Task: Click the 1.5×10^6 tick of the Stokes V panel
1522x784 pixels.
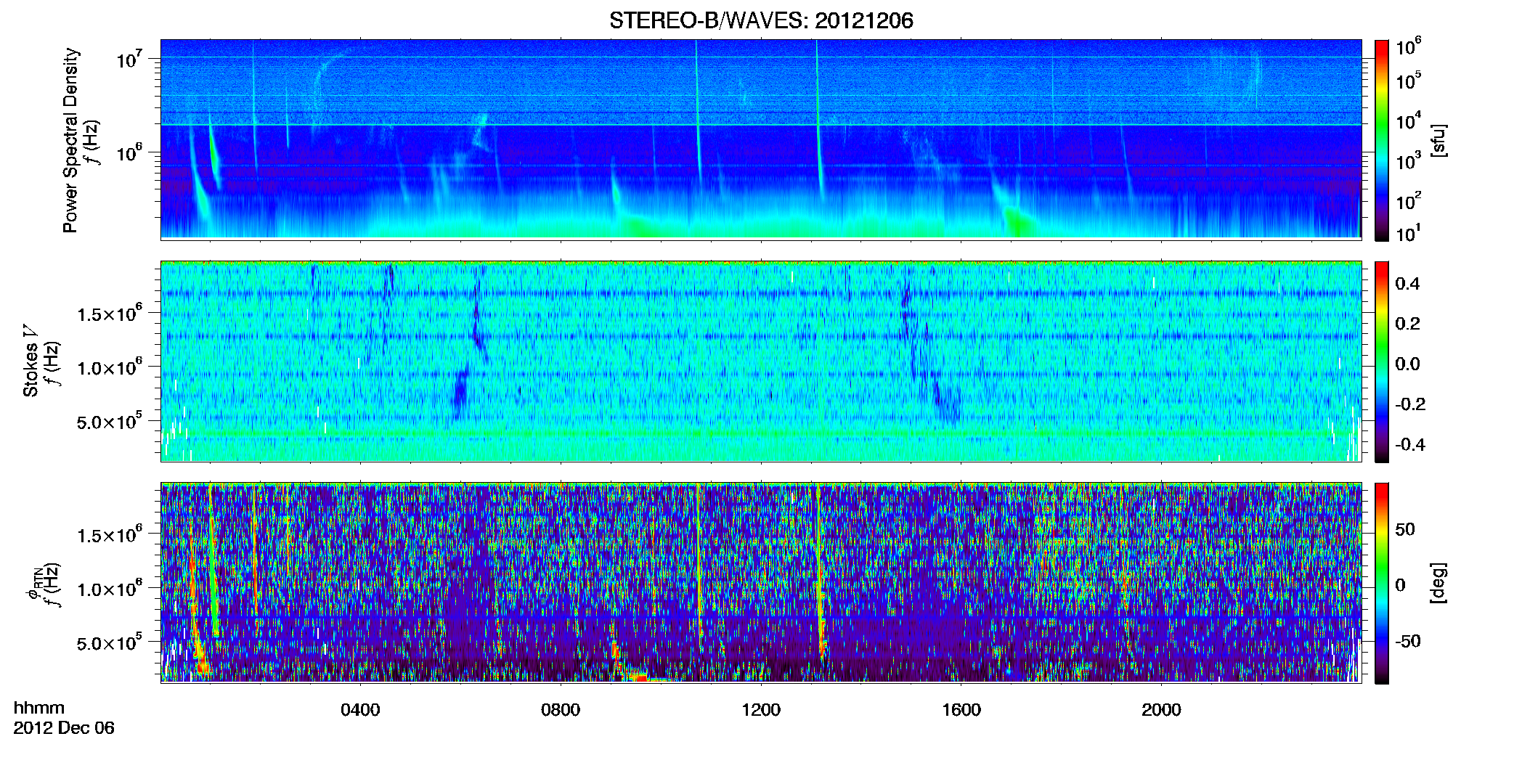Action: [x=110, y=314]
